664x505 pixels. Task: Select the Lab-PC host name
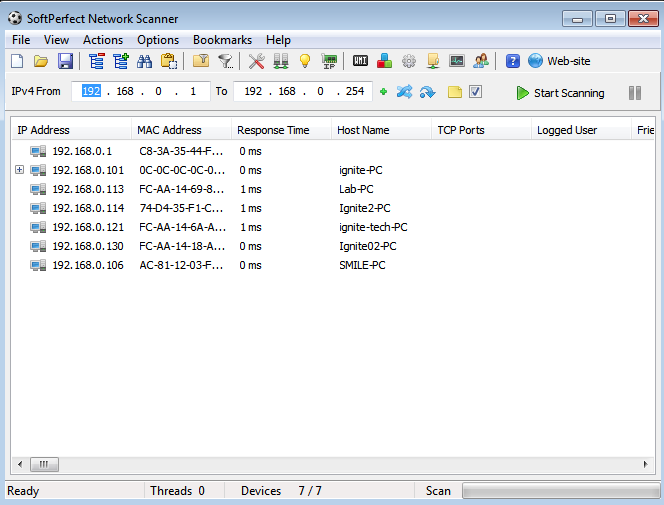356,189
